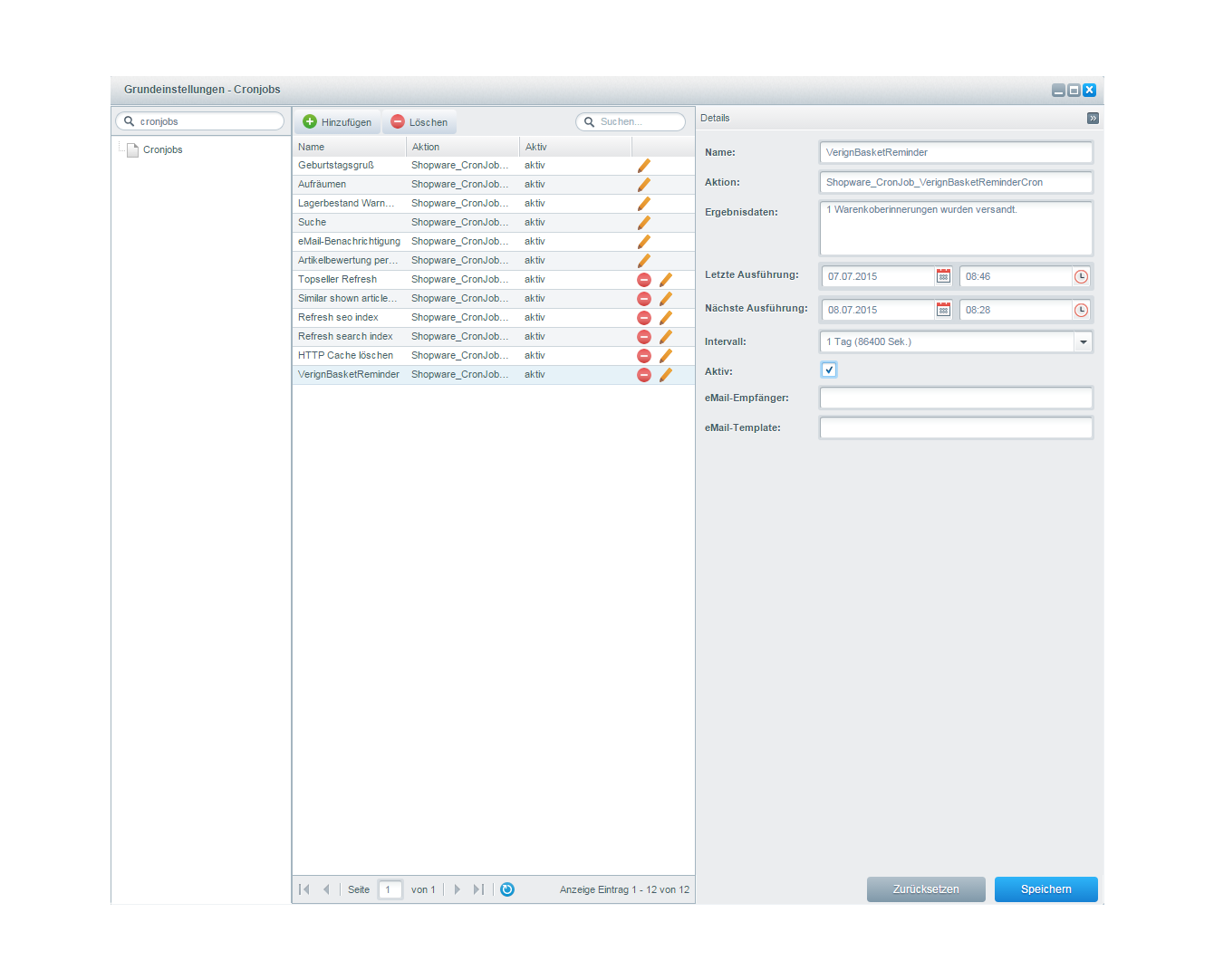
Task: Refresh the cronjob list
Action: (507, 889)
